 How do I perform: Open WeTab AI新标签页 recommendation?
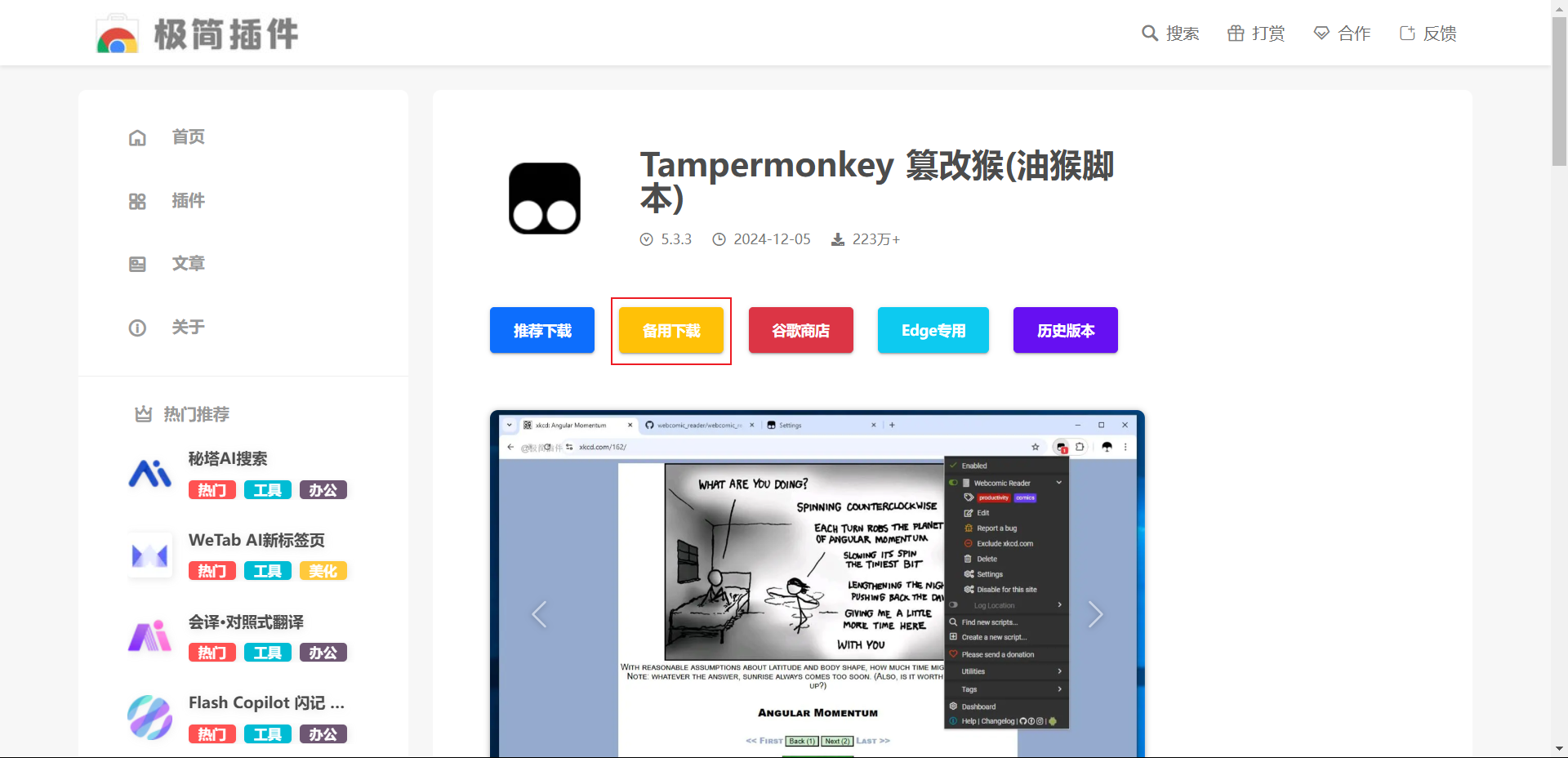[256, 540]
